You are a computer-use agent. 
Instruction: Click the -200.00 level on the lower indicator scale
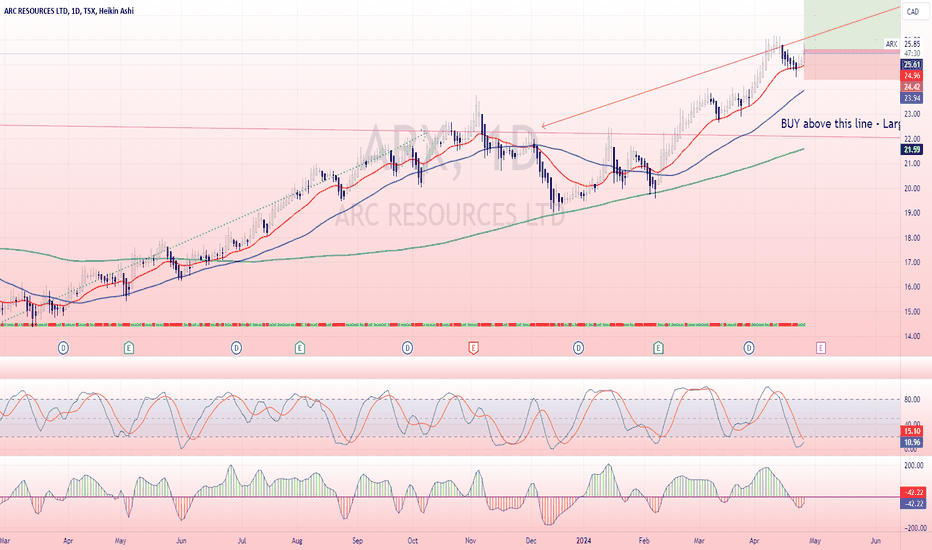(x=914, y=528)
